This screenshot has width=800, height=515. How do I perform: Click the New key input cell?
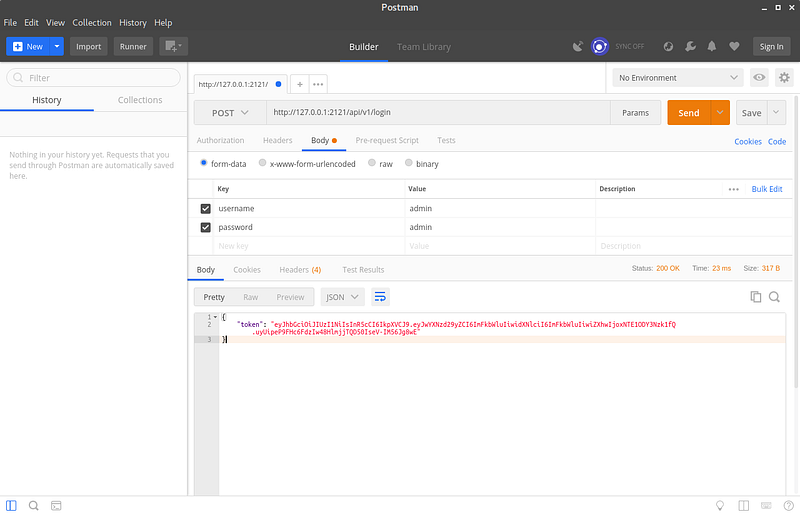[x=309, y=246]
